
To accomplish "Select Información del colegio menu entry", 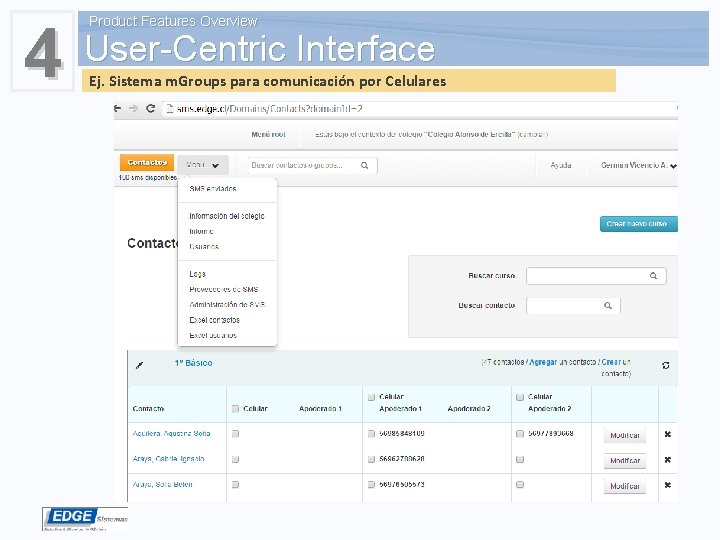I will (227, 216).
